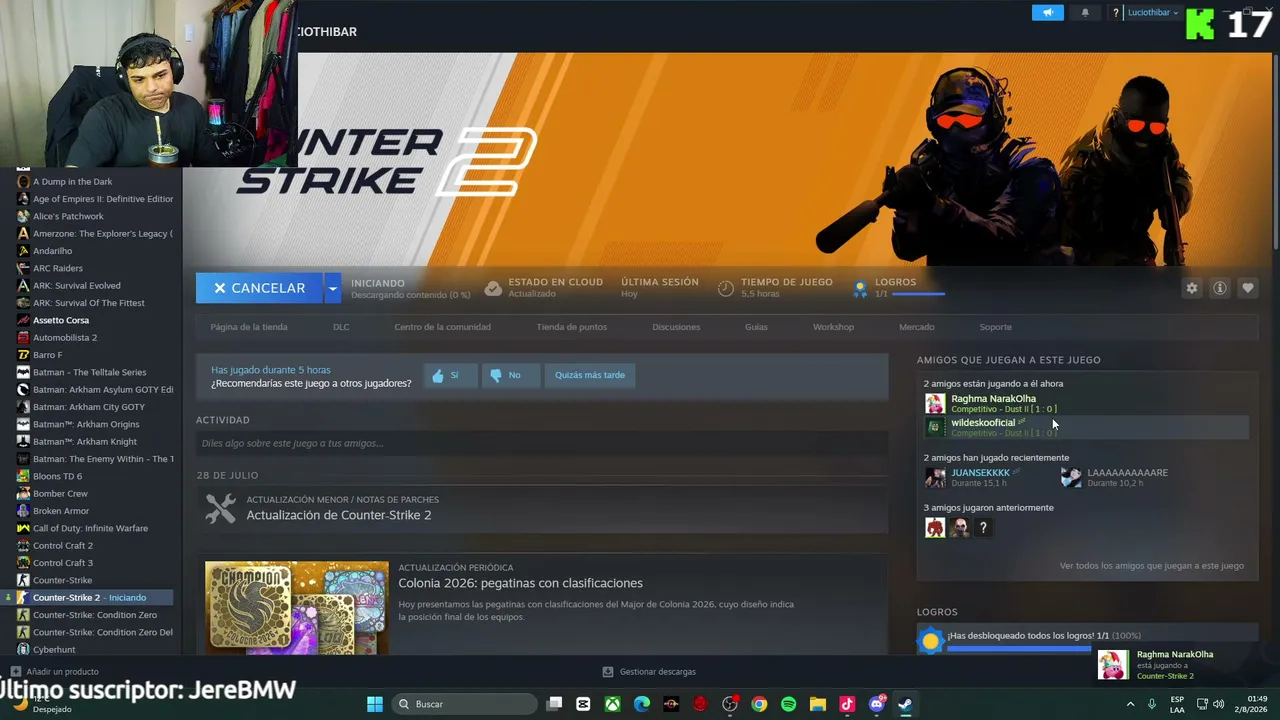
Task: Click the taskbar Buscar search box
Action: 463,704
